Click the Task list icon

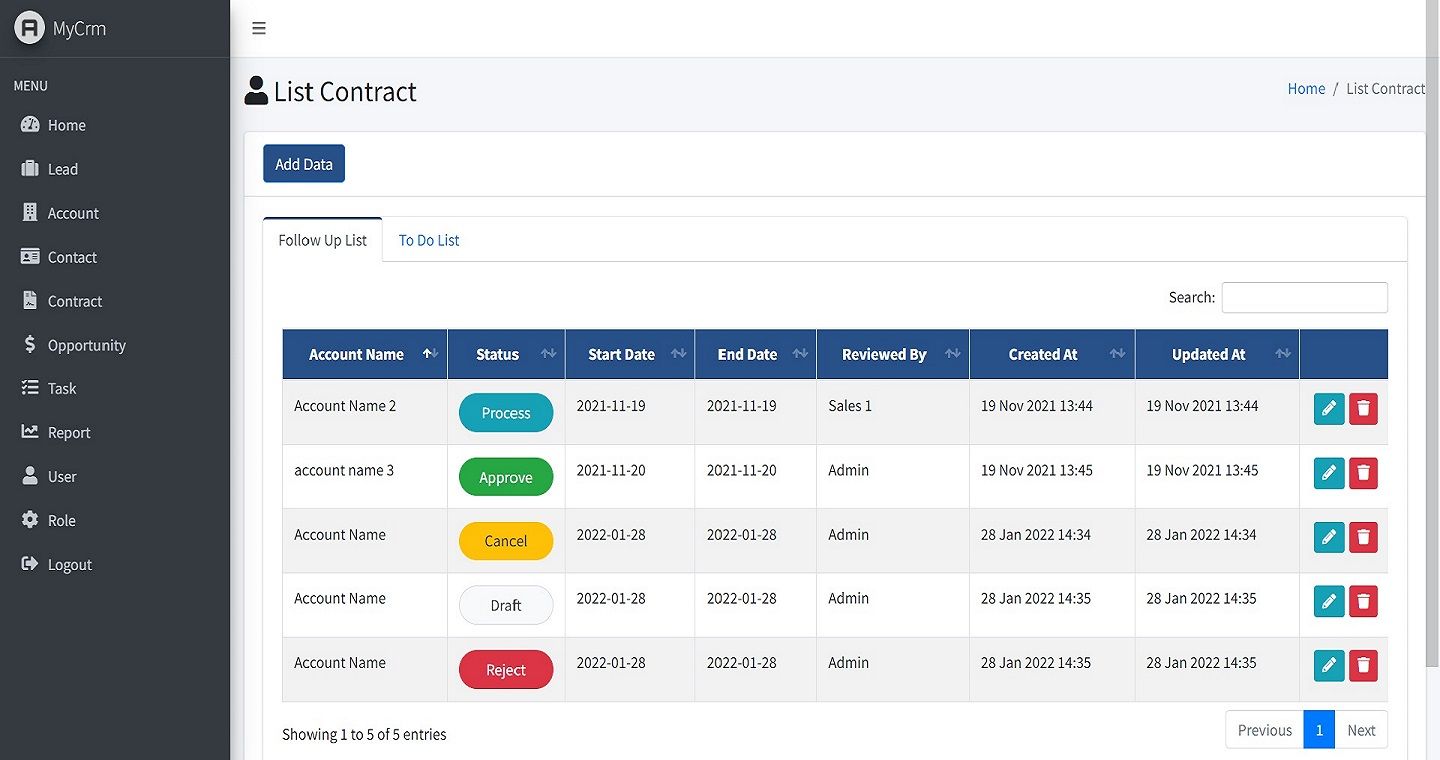pyautogui.click(x=30, y=388)
